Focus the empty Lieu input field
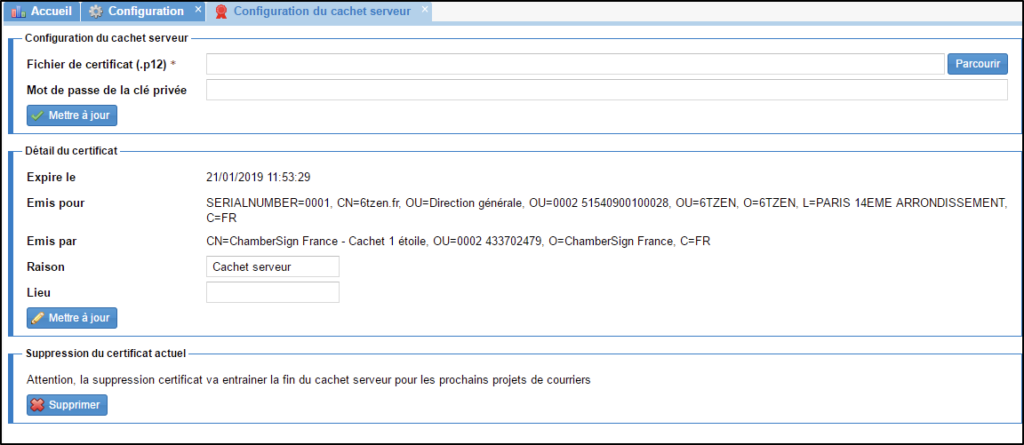The width and height of the screenshot is (1024, 445). pyautogui.click(x=272, y=292)
